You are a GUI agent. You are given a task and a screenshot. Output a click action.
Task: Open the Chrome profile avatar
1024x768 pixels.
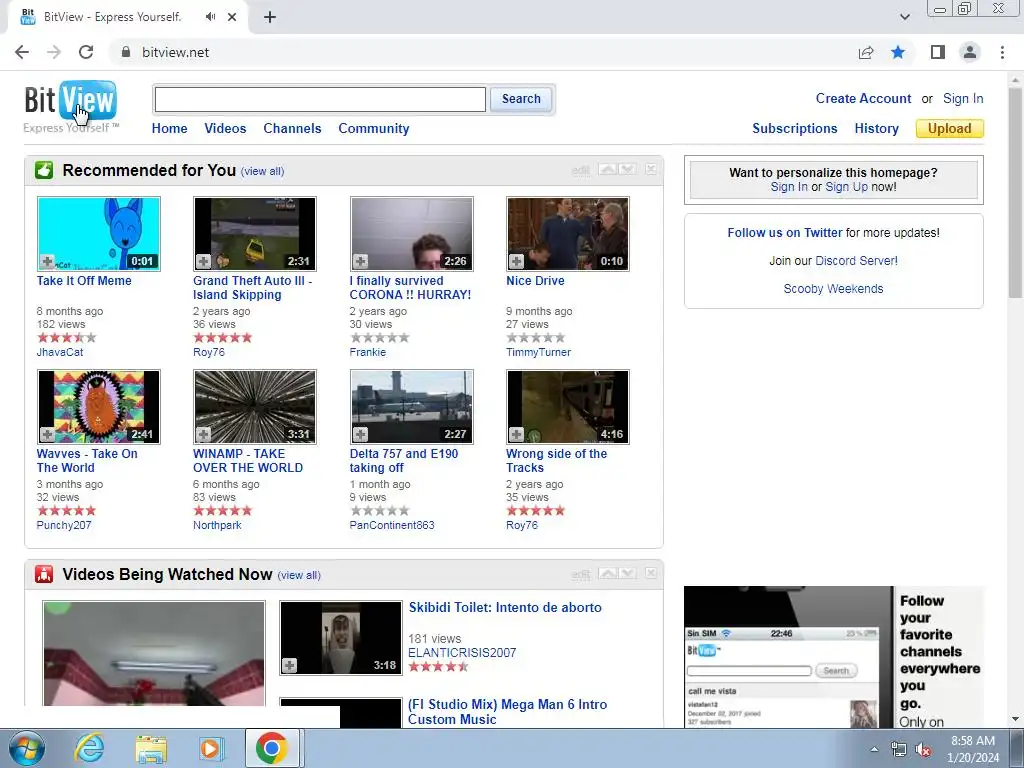970,52
